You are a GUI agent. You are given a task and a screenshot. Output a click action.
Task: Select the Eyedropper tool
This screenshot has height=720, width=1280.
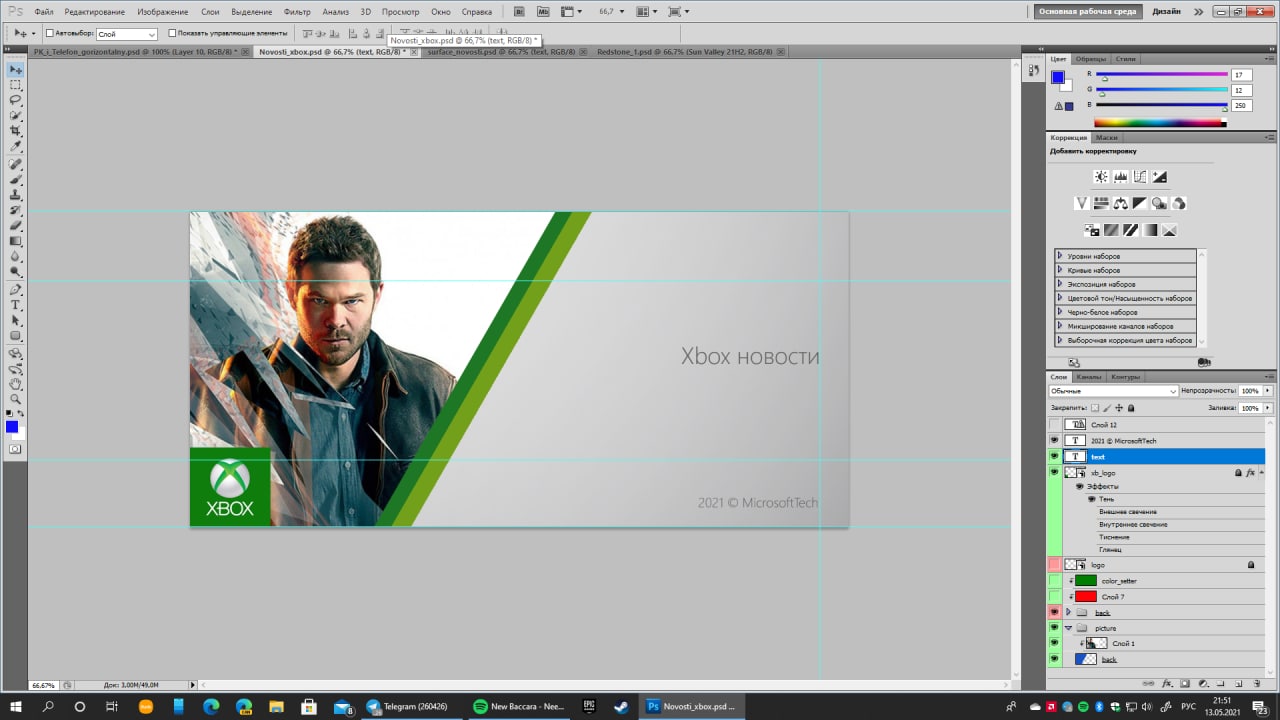(16, 147)
